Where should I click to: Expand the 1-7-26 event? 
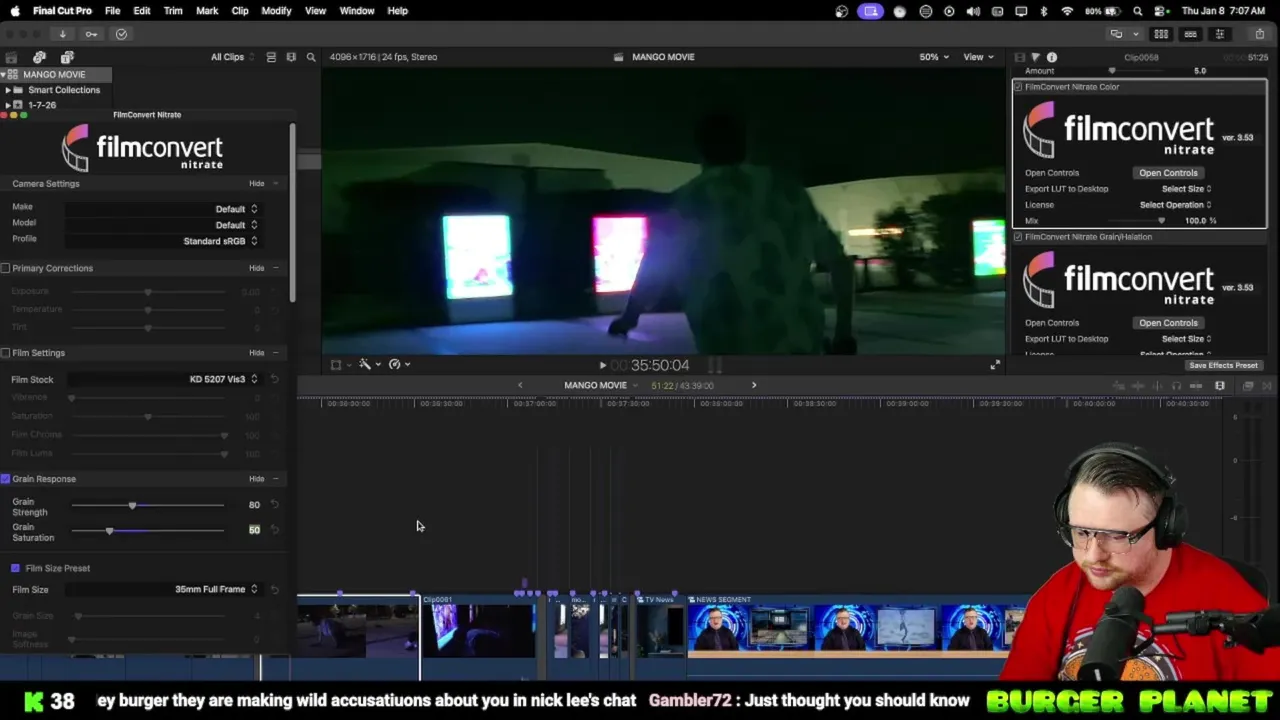click(8, 105)
